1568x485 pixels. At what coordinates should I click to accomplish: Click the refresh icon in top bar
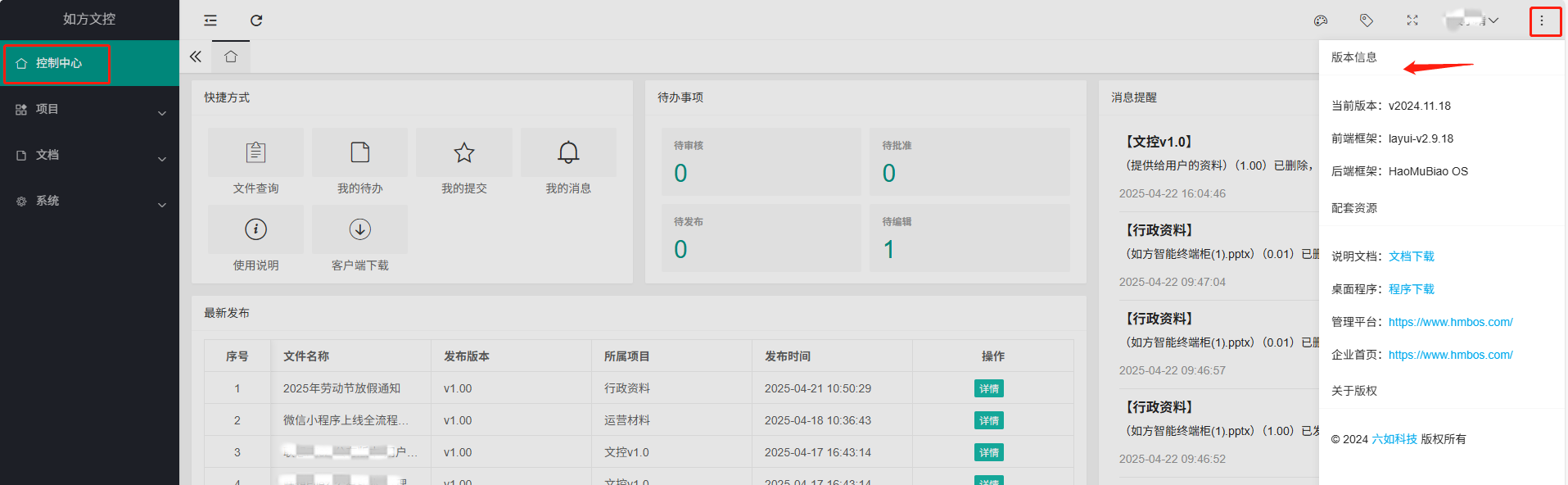click(x=256, y=20)
